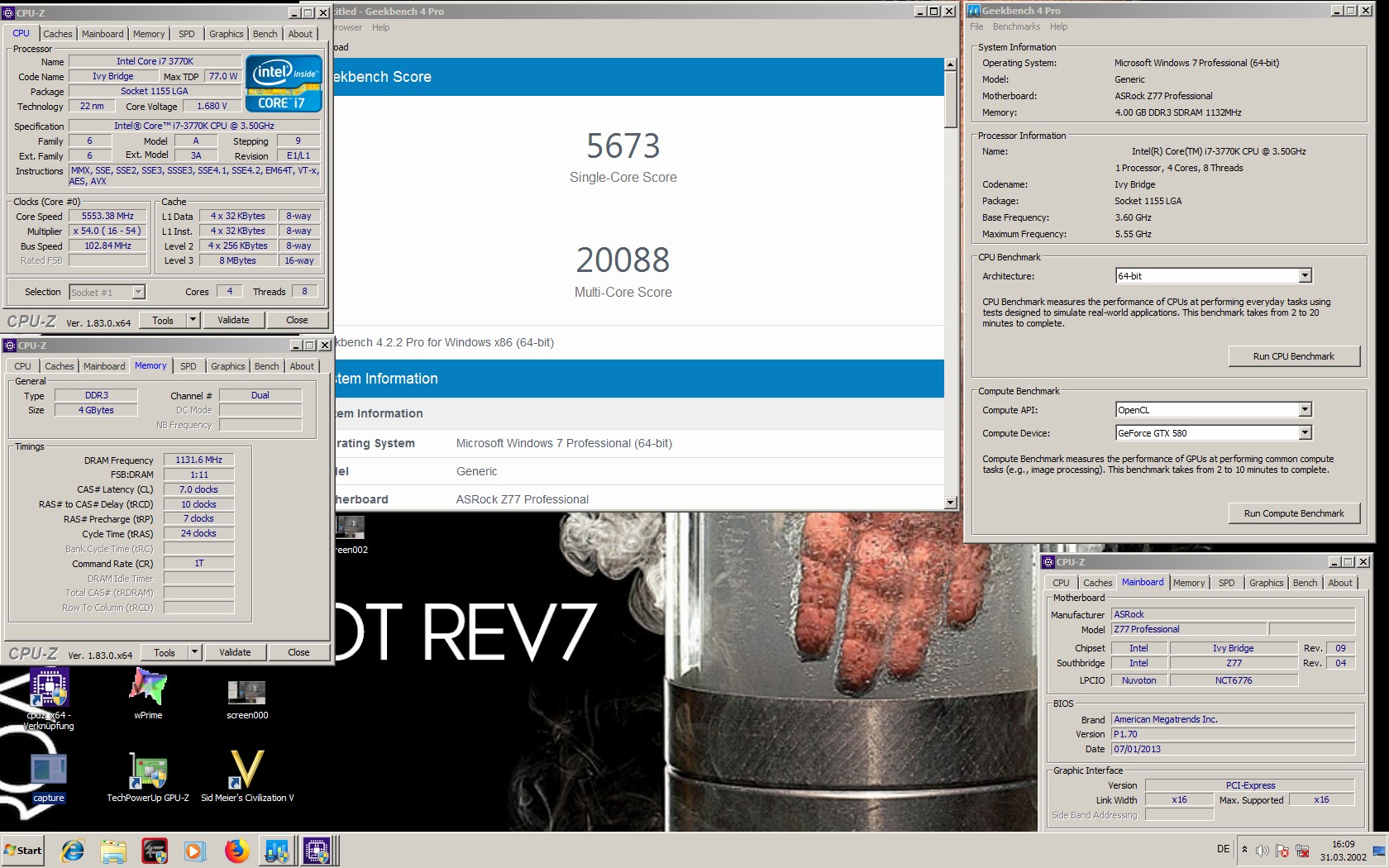Screen dimensions: 1389x868
Task: Open the Action Center flag tray icon
Action: tap(1282, 851)
